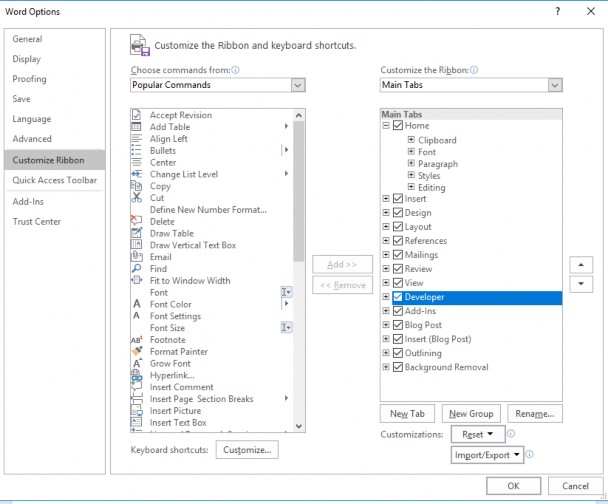This screenshot has width=608, height=504.
Task: Toggle the Design tab checkbox
Action: click(x=398, y=212)
